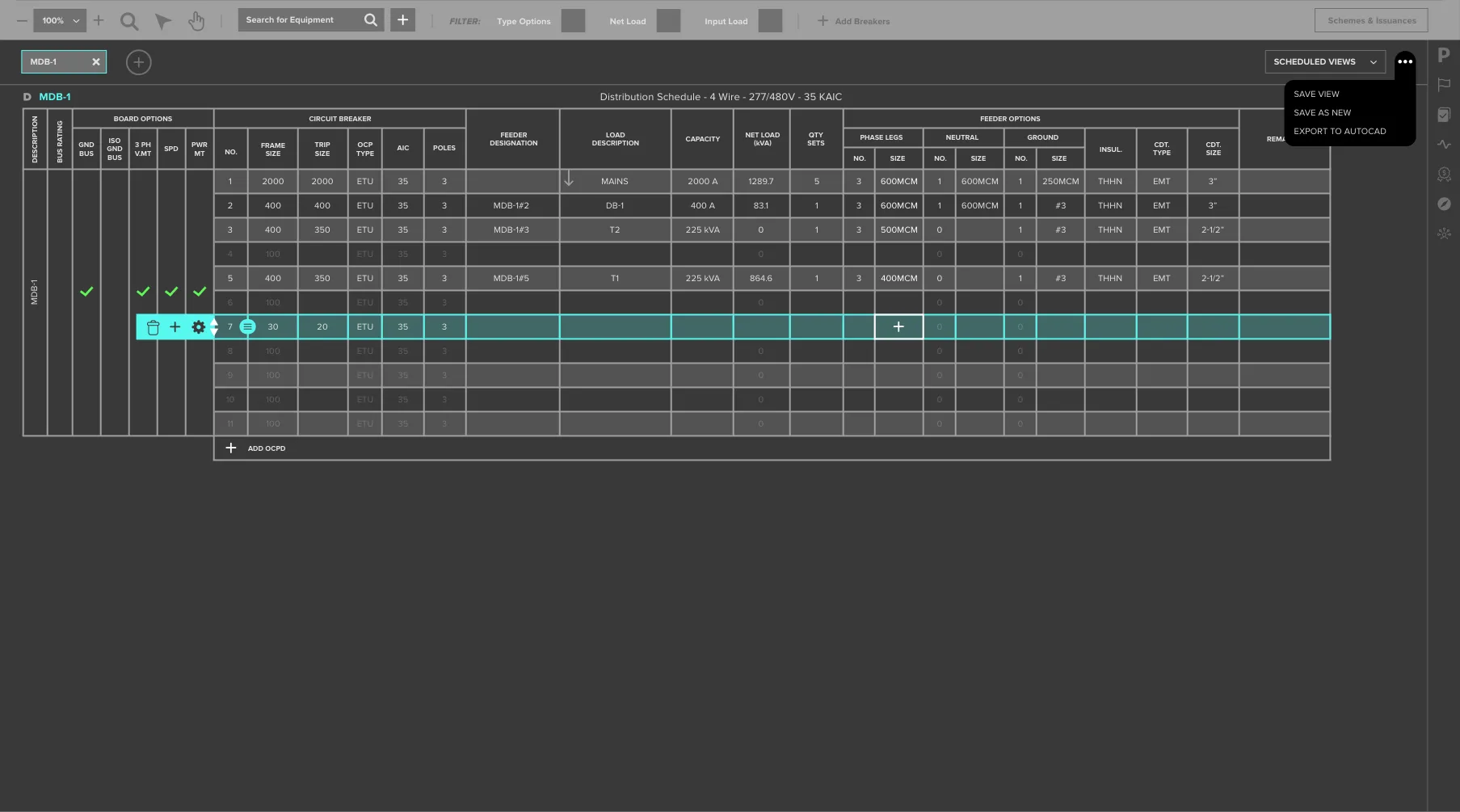The width and height of the screenshot is (1460, 812).
Task: Click the MDB-1 schedule title link
Action: pos(55,97)
